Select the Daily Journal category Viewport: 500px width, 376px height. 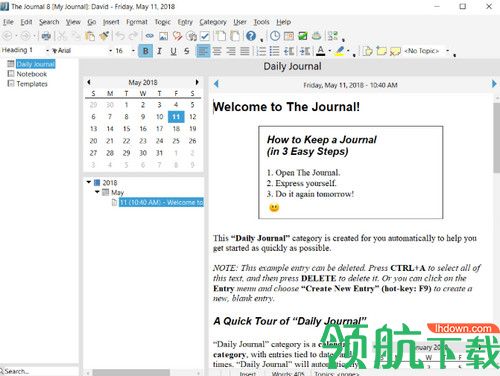pyautogui.click(x=36, y=64)
